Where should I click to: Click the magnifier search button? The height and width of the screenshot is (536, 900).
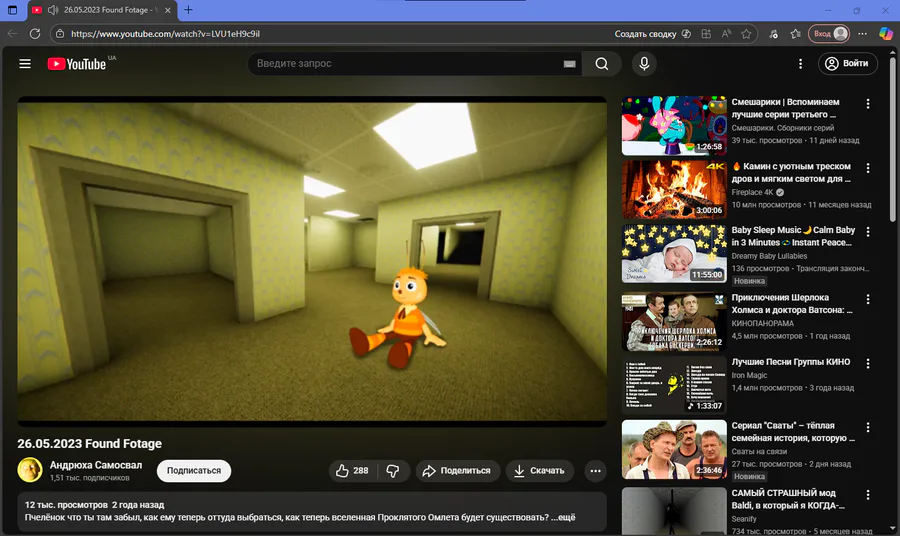click(602, 64)
